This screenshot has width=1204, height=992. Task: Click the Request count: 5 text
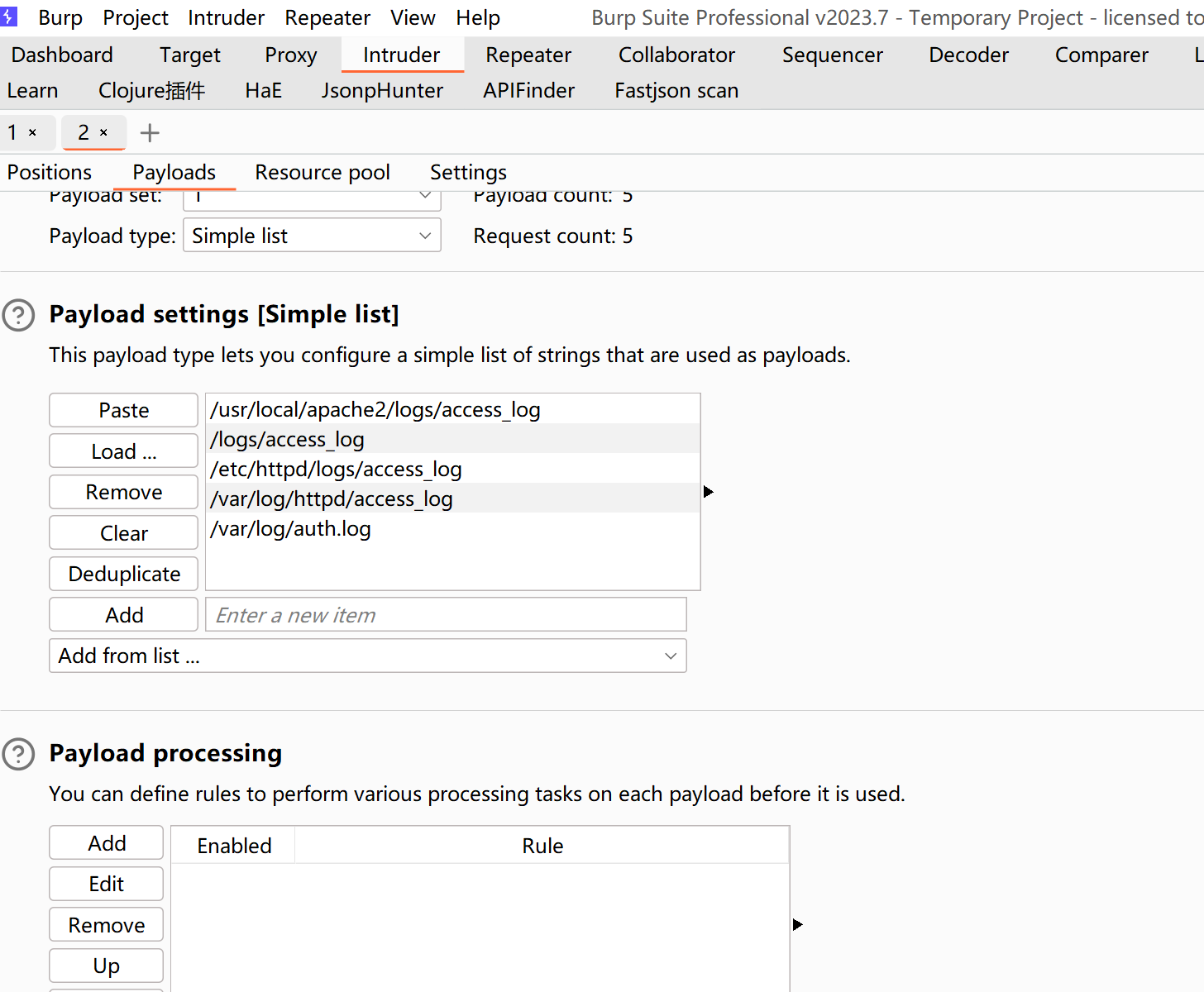point(553,236)
